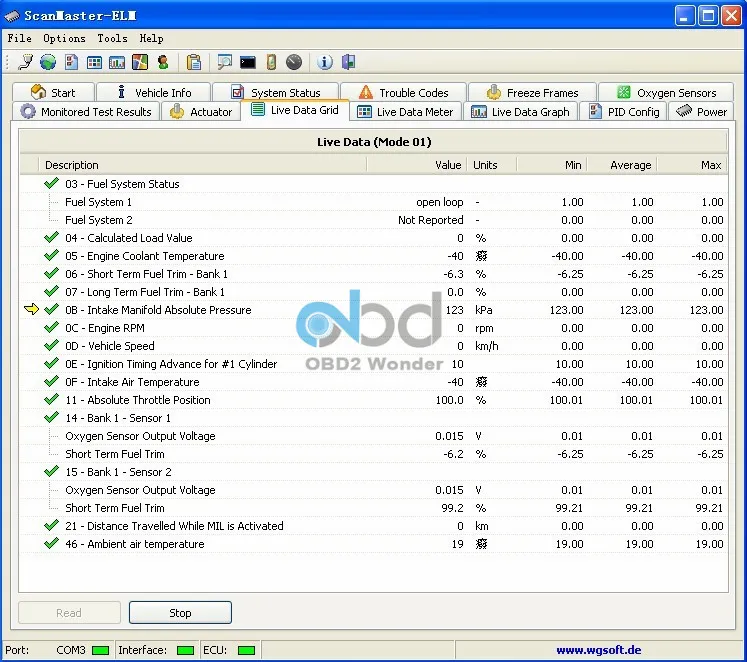This screenshot has height=662, width=747.
Task: Click the 99.2 Short Term Fuel Trim value
Action: point(452,508)
